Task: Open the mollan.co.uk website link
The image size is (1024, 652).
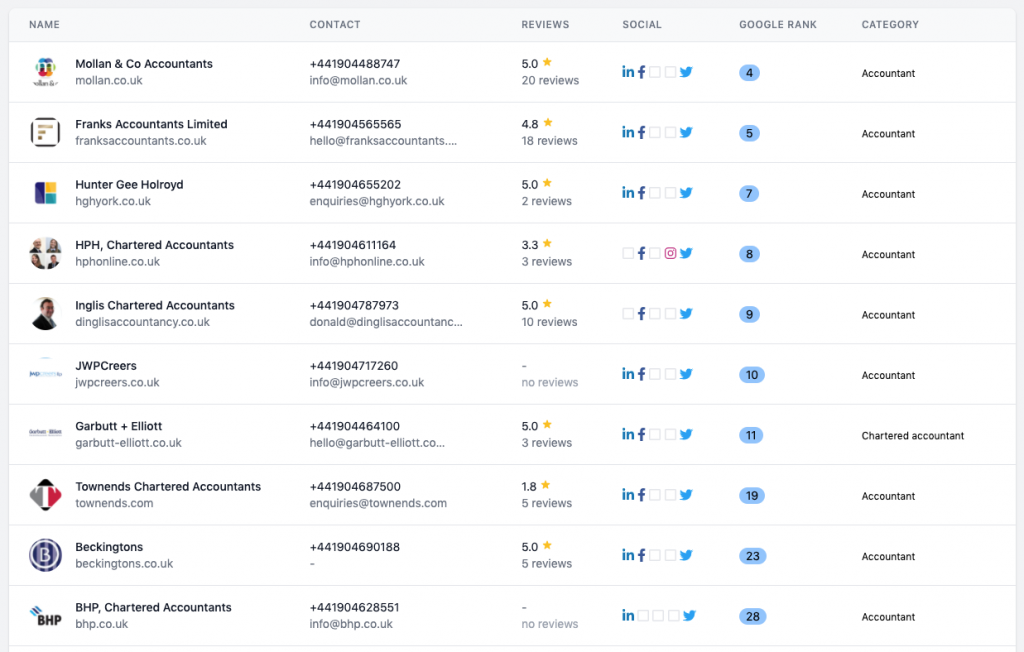Action: (110, 80)
